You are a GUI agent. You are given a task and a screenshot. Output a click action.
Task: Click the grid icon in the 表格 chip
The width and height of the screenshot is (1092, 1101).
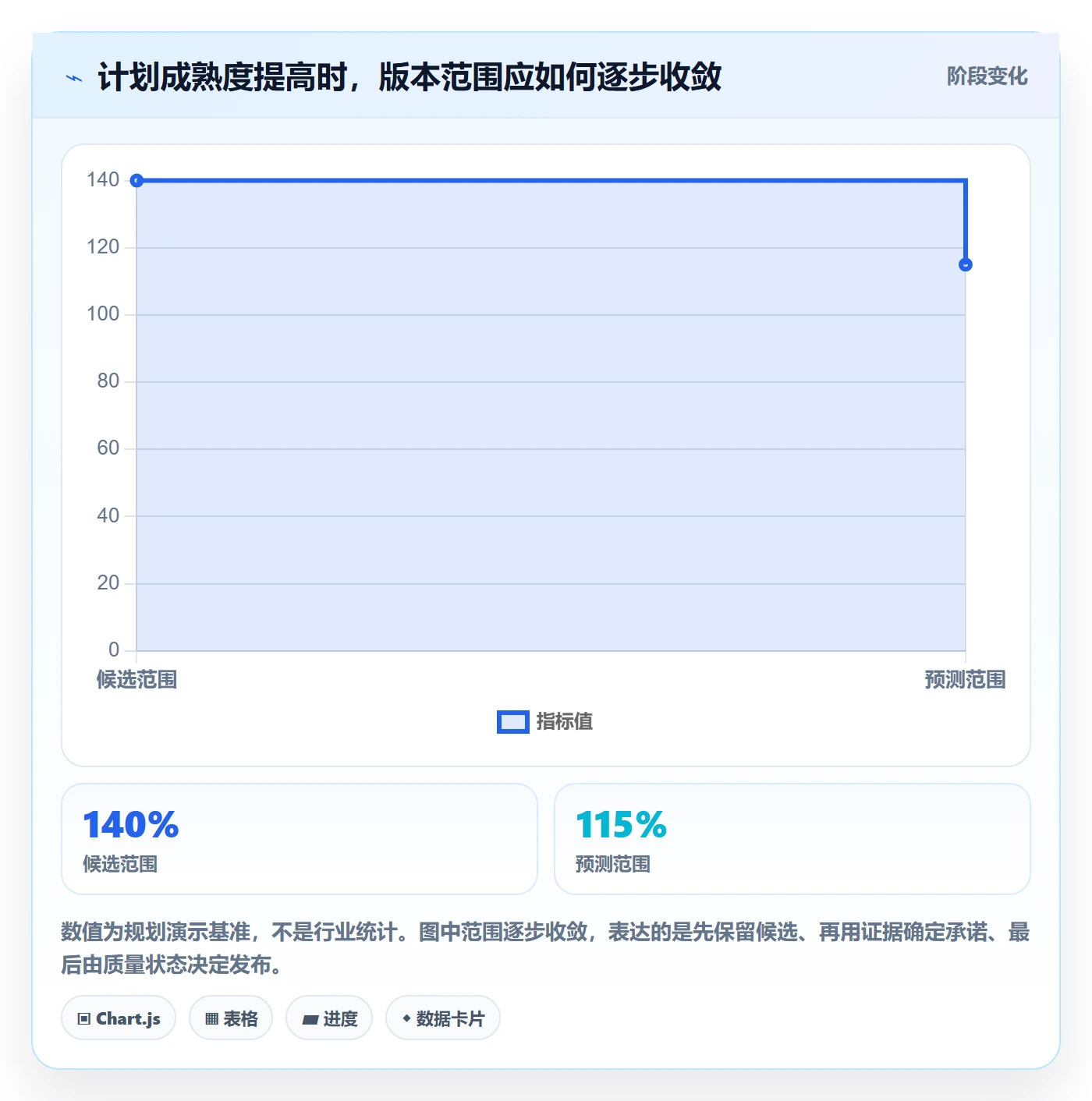click(x=211, y=1019)
